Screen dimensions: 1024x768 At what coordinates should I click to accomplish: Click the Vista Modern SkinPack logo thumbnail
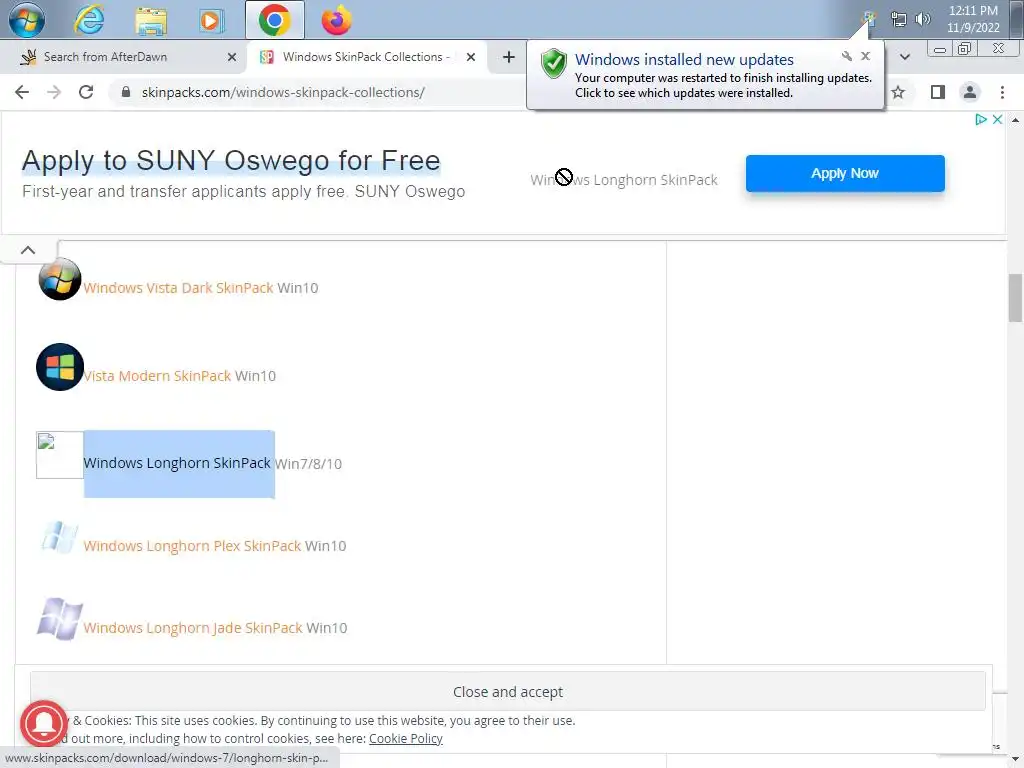[59, 367]
